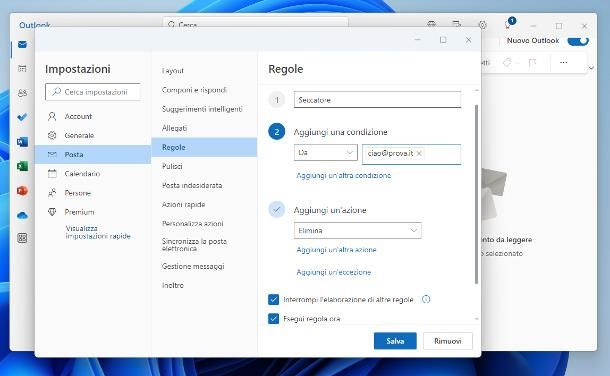The width and height of the screenshot is (610, 376).
Task: Maximize the Impostazioni dialog window
Action: pos(443,40)
